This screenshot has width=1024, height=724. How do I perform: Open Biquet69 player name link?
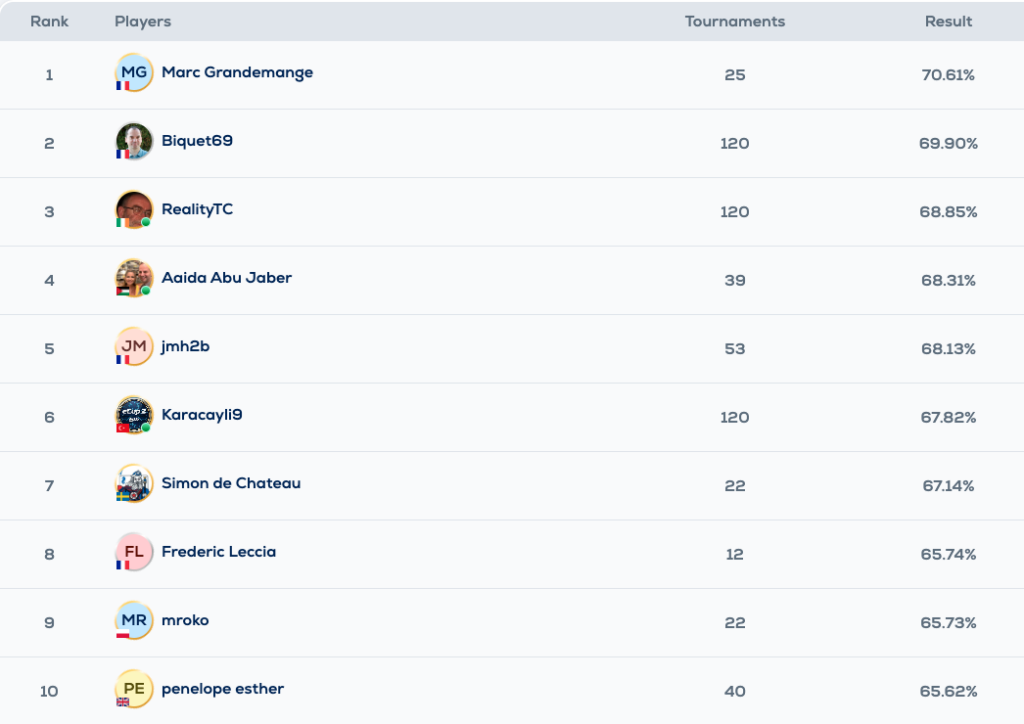point(197,141)
